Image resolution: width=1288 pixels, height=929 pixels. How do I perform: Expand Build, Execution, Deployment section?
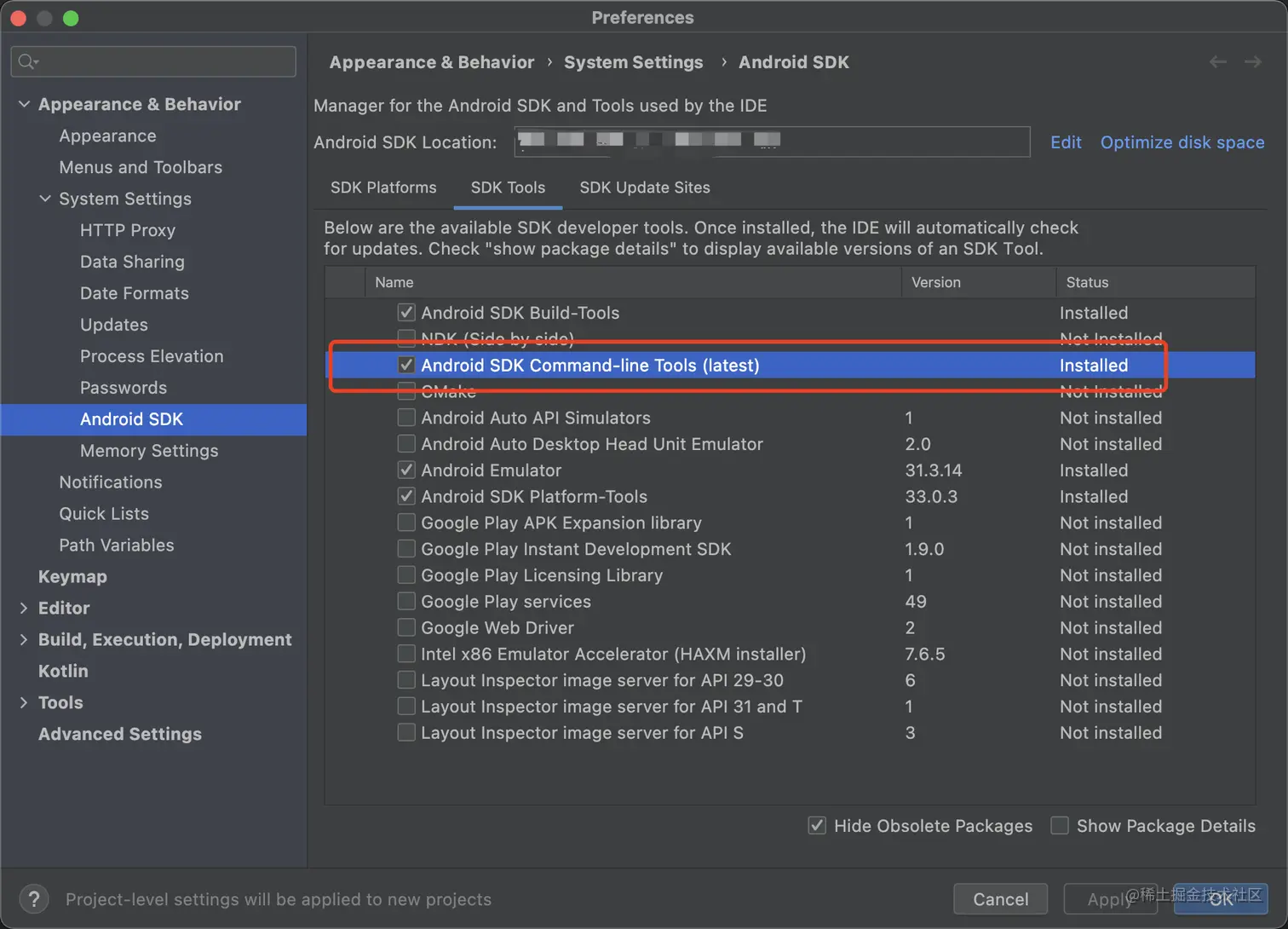[x=24, y=639]
